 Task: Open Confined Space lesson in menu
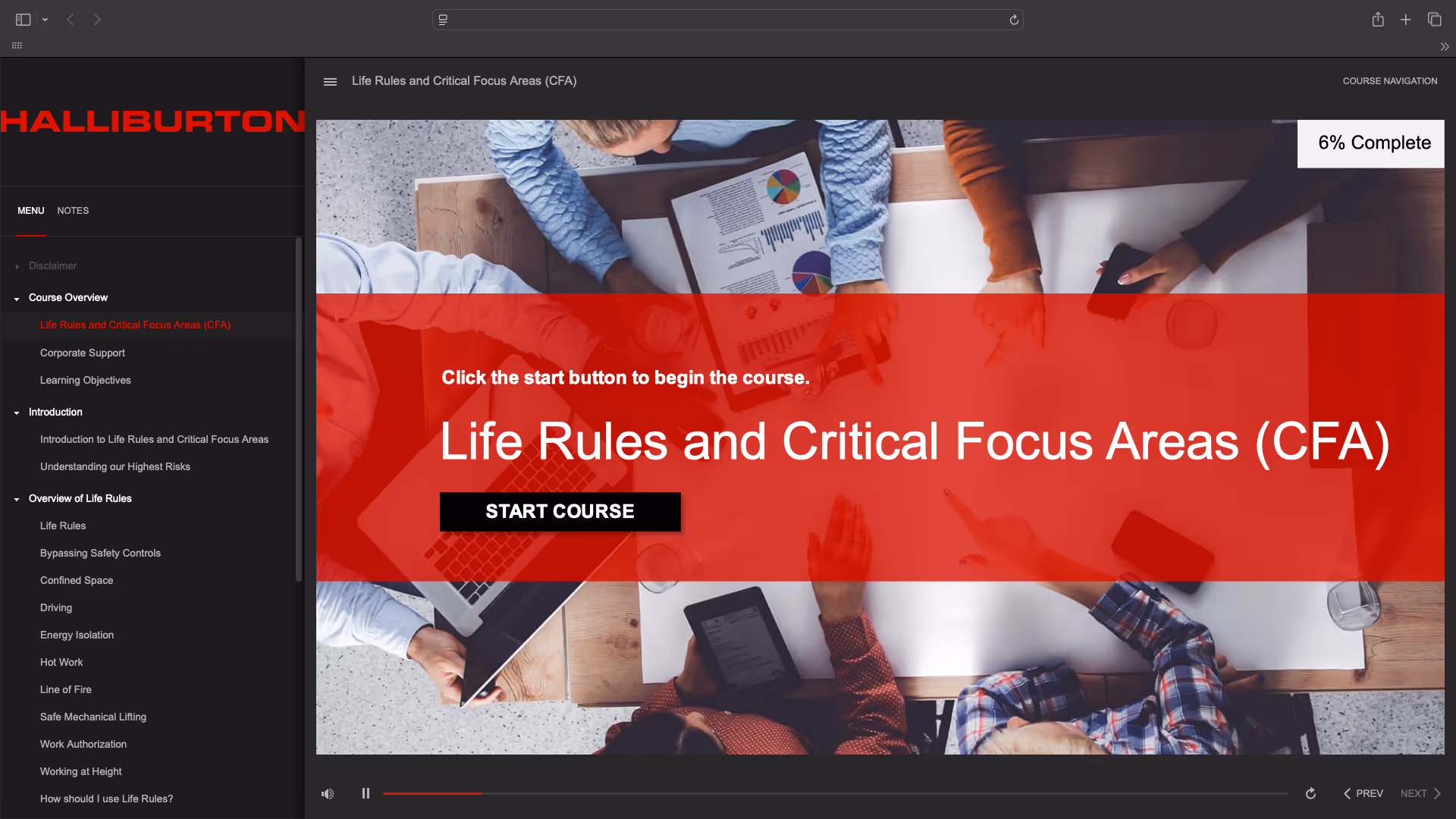[77, 580]
